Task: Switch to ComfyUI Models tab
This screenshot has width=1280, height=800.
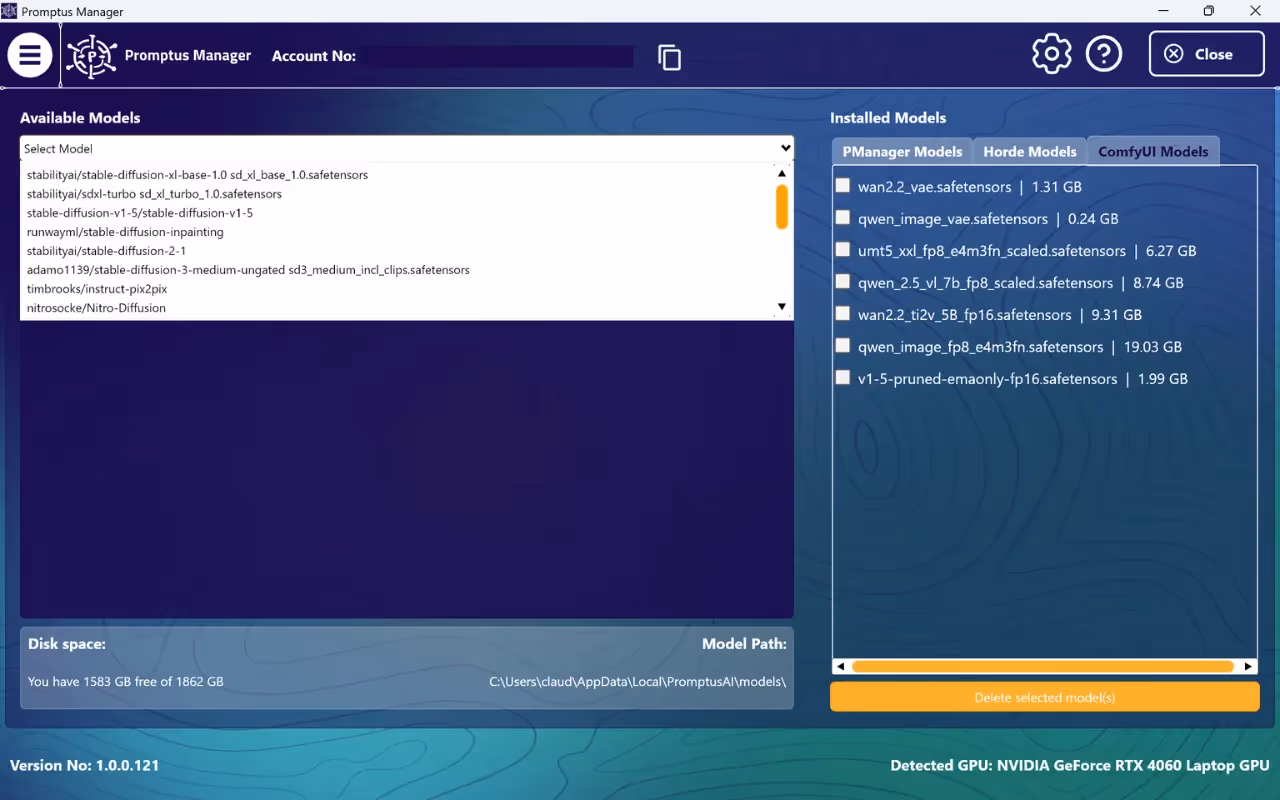Action: click(1153, 151)
